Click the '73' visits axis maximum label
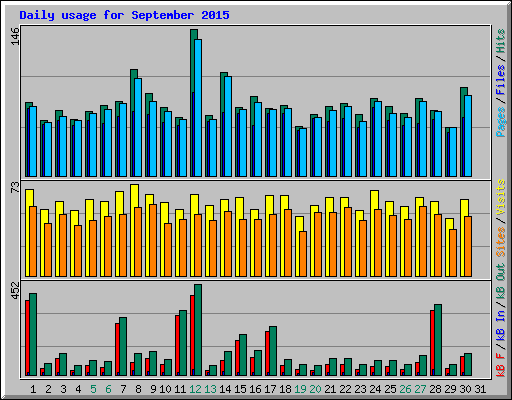 coord(15,188)
